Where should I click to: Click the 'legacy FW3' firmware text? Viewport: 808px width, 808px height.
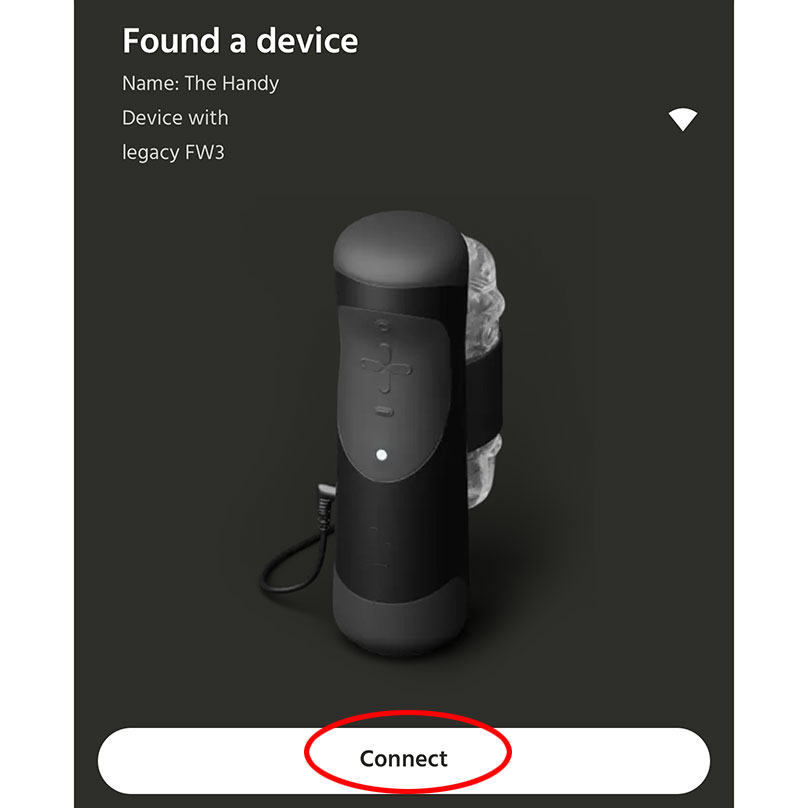pos(173,153)
